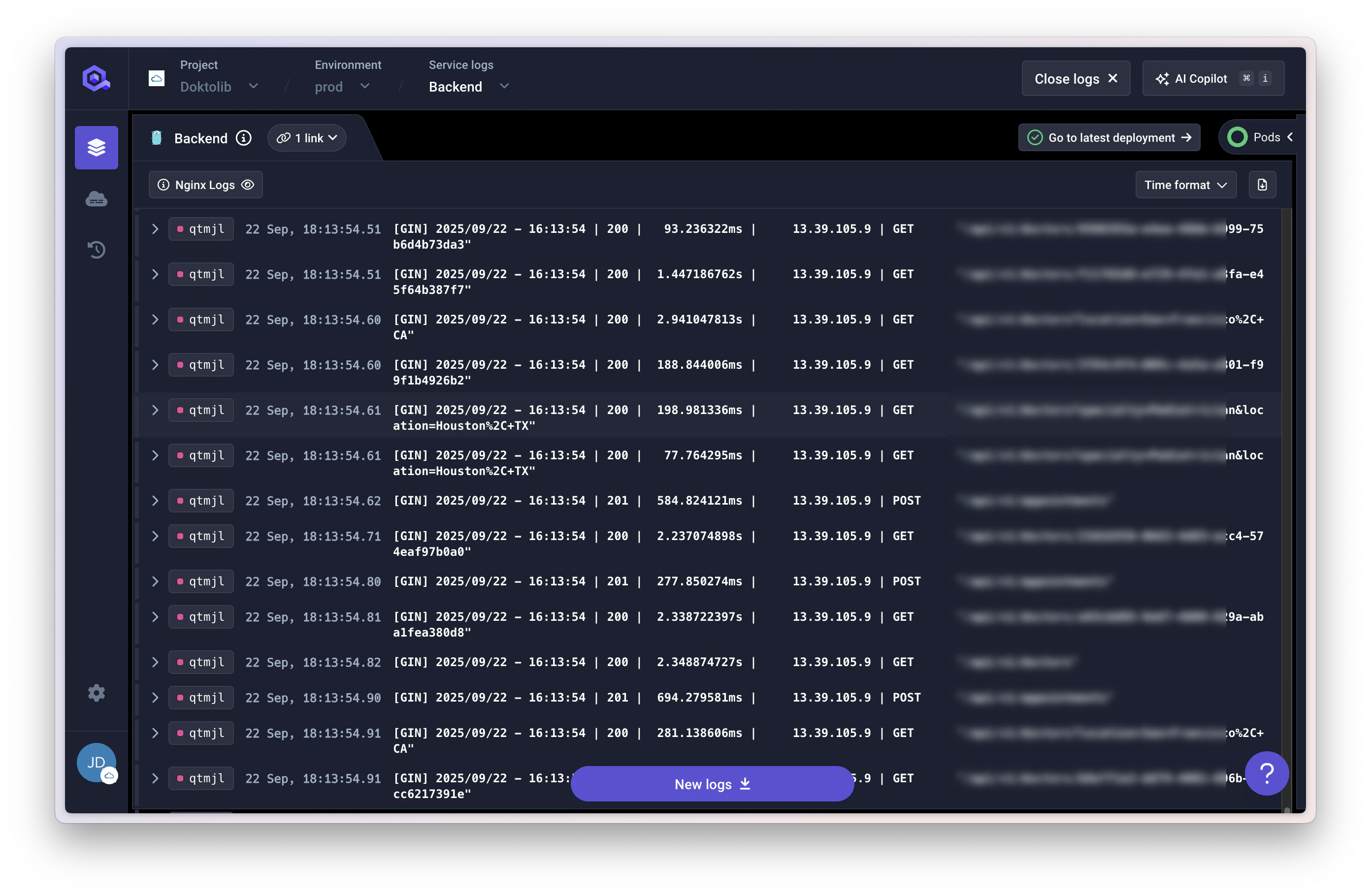Open the Clusters cloud icon in the sidebar
Viewport: 1371px width, 896px height.
point(96,199)
